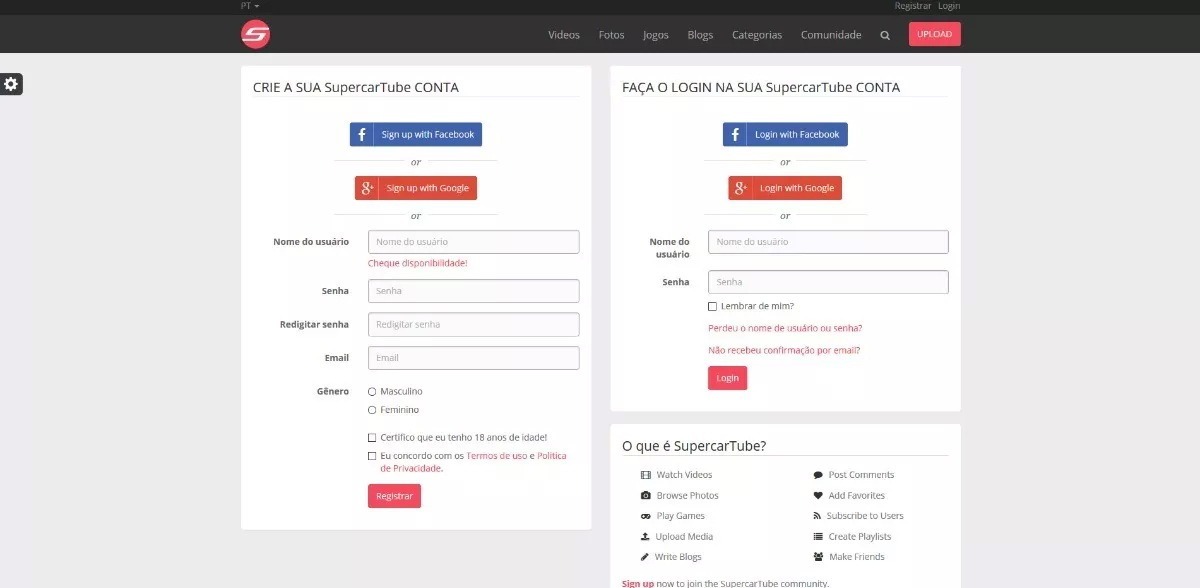Submit the Registrar form button

coord(394,496)
